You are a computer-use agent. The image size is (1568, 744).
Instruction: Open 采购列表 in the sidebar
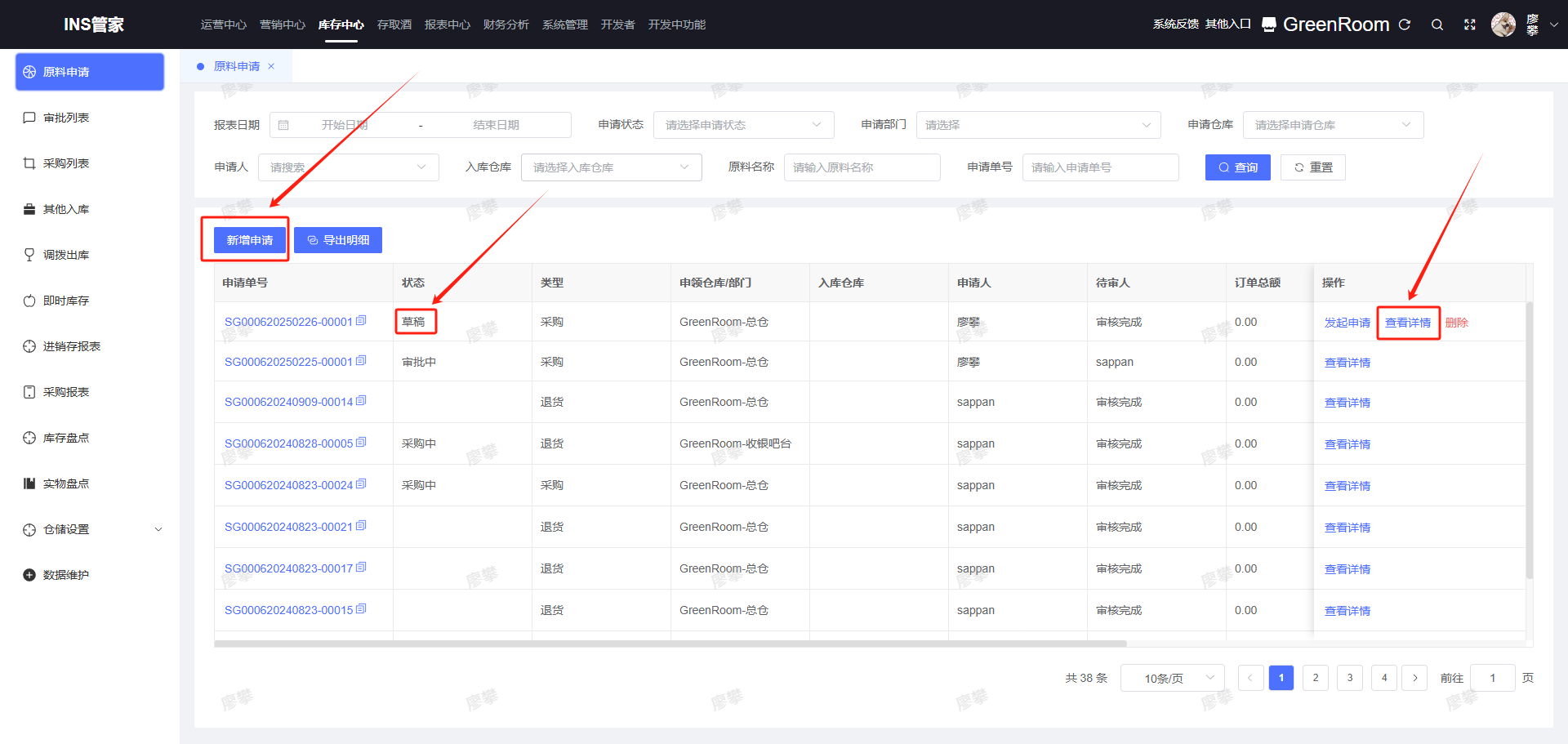(90, 163)
